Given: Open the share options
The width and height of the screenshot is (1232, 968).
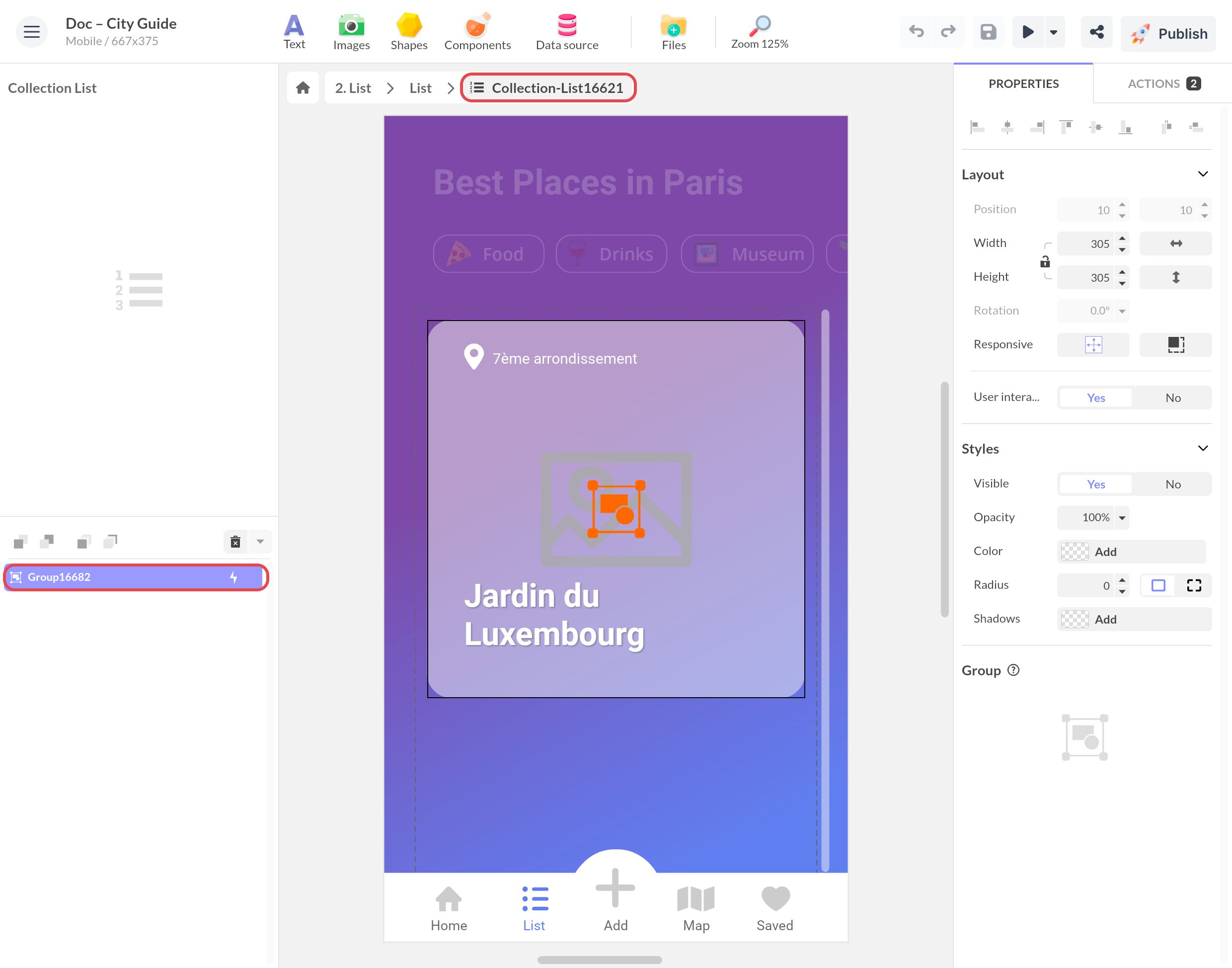Looking at the screenshot, I should coord(1096,32).
